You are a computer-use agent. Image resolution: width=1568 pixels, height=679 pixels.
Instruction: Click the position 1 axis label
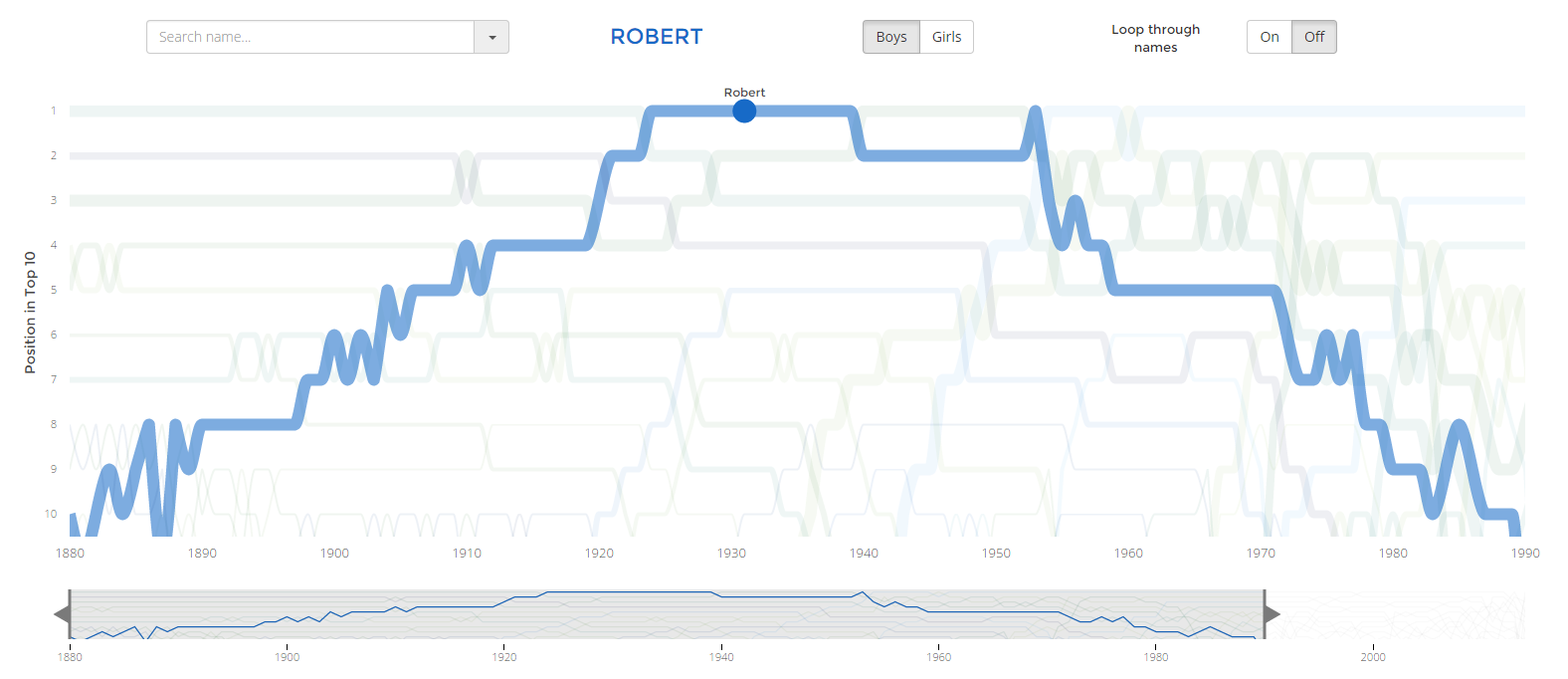coord(54,112)
